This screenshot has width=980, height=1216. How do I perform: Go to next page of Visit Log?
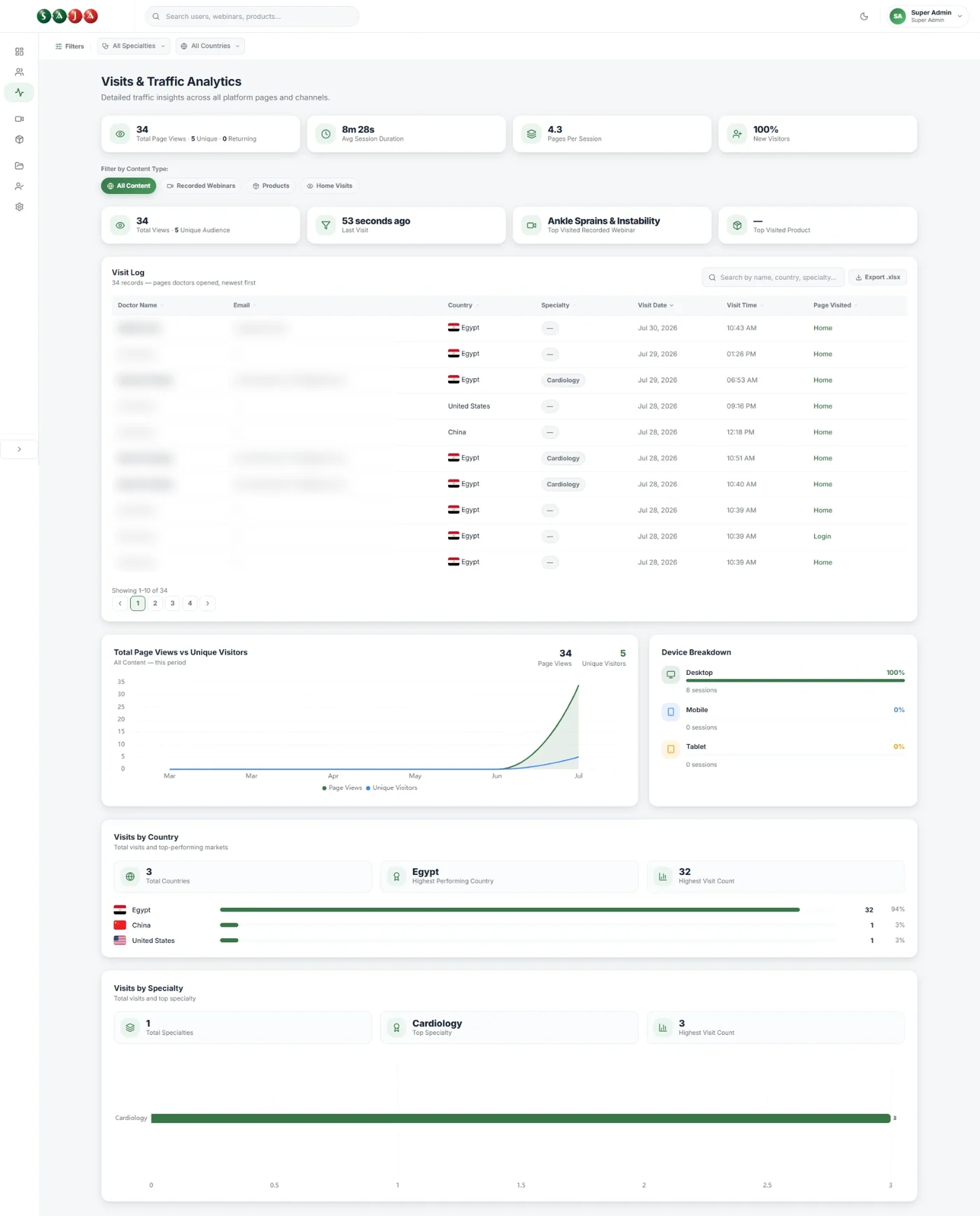tap(207, 603)
